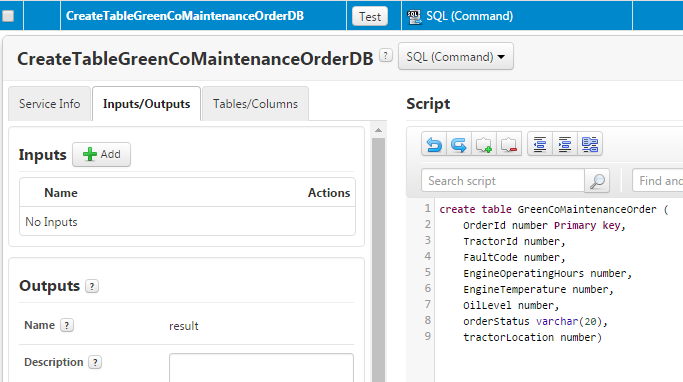This screenshot has height=382, width=683.
Task: Redo the script edit
Action: coord(459,144)
